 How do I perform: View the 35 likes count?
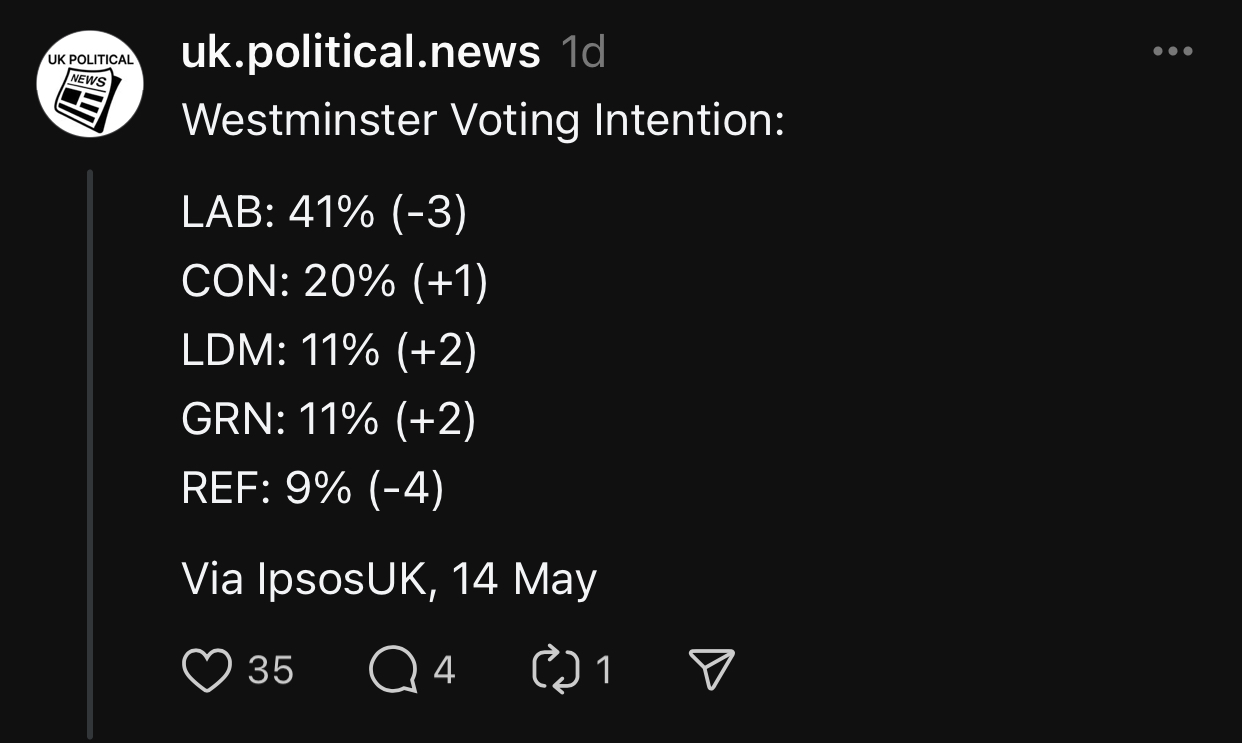pos(270,670)
